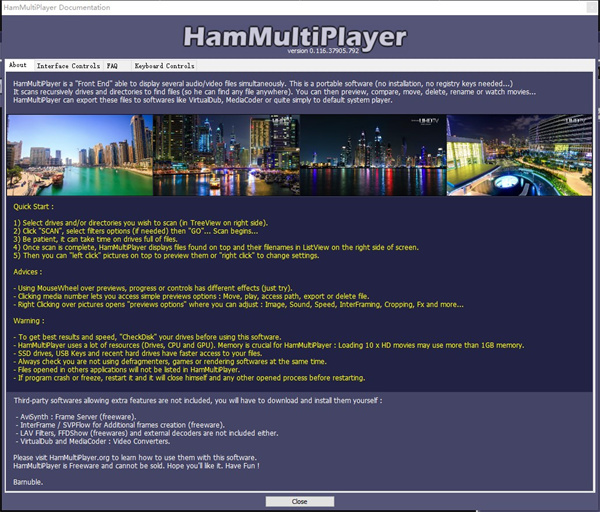Click 'HamMultiPlayer Documentation' window title
The image size is (600, 512).
pyautogui.click(x=57, y=7)
